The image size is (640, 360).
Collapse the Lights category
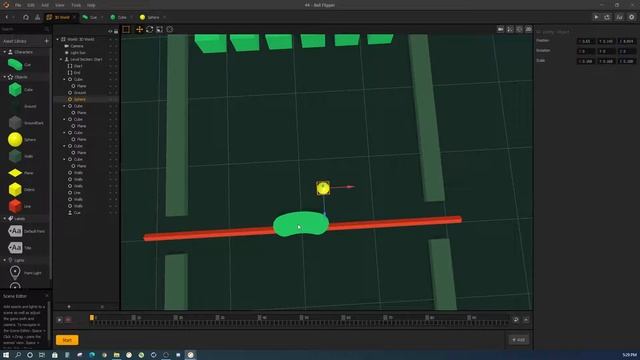click(x=4, y=260)
